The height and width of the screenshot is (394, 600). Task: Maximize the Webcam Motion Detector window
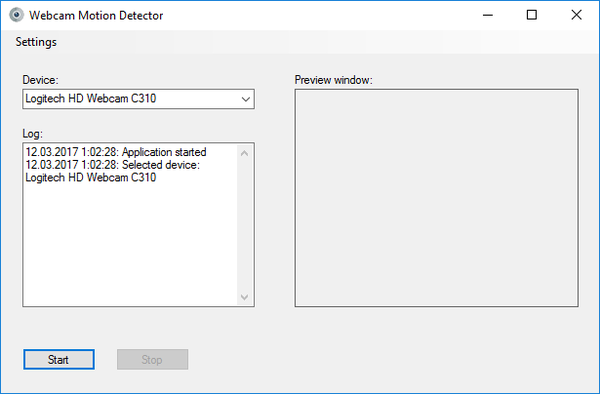point(532,15)
